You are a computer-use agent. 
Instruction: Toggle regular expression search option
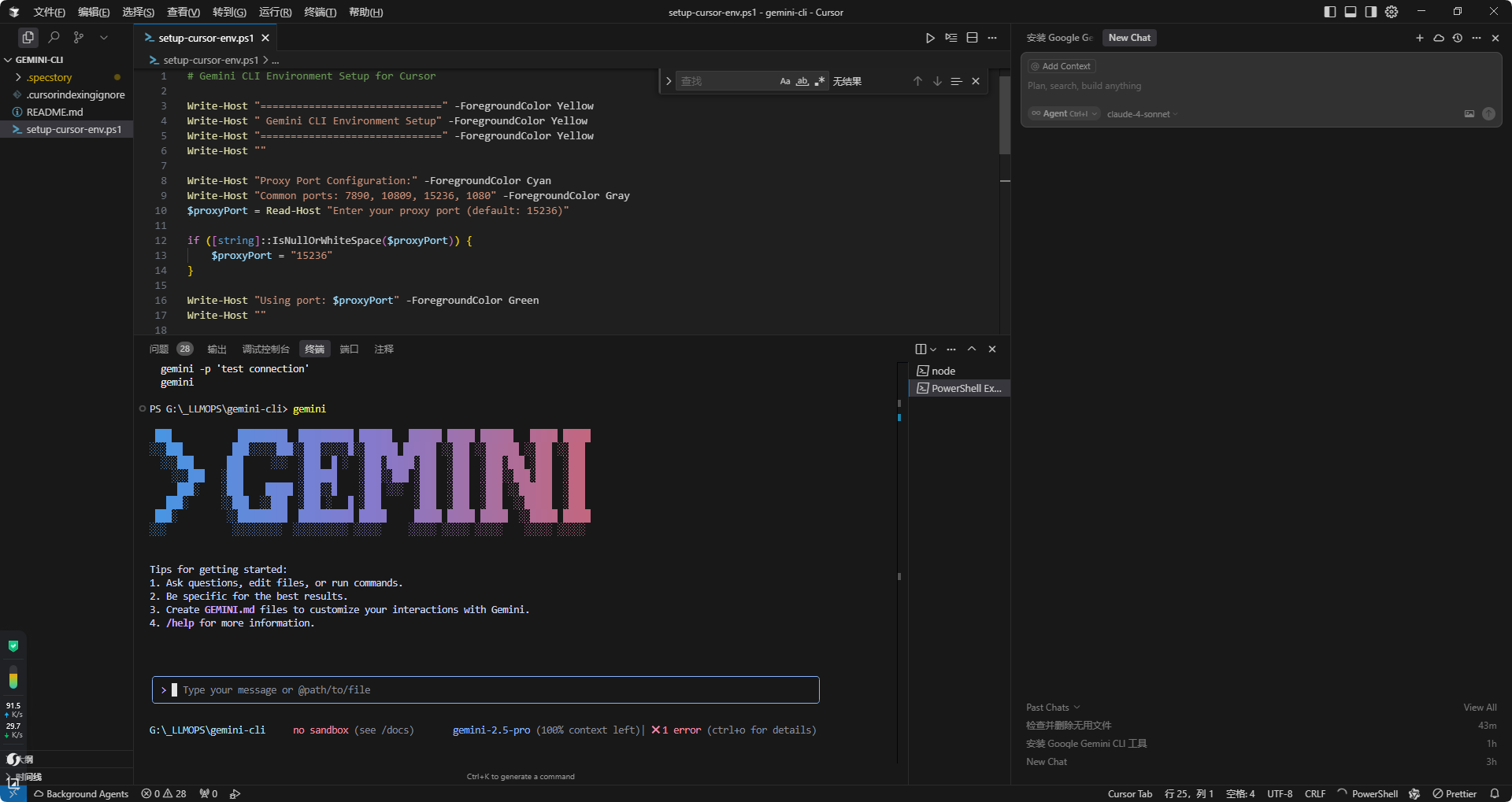click(x=820, y=81)
